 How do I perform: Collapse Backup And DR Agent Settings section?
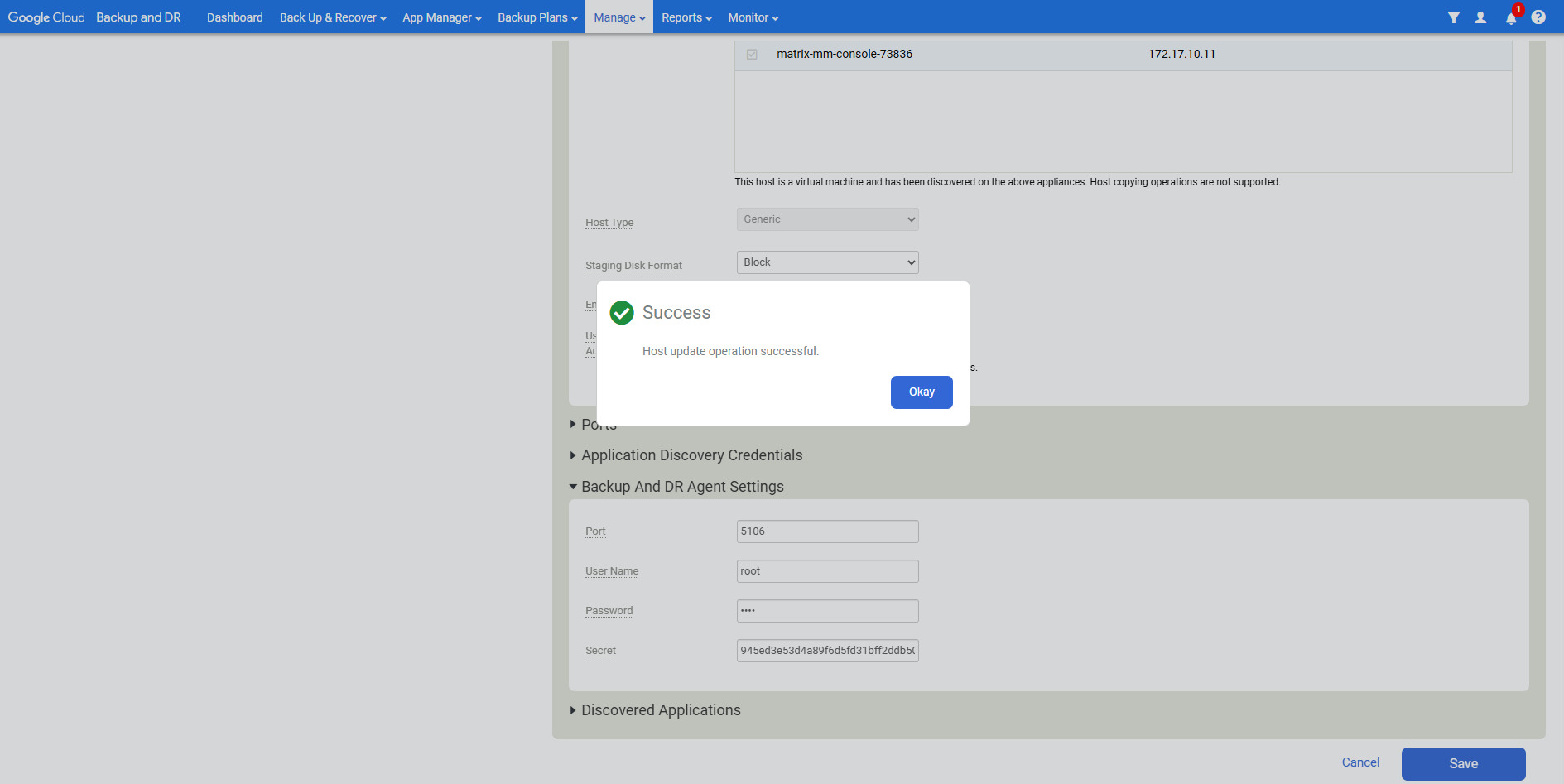(x=681, y=487)
